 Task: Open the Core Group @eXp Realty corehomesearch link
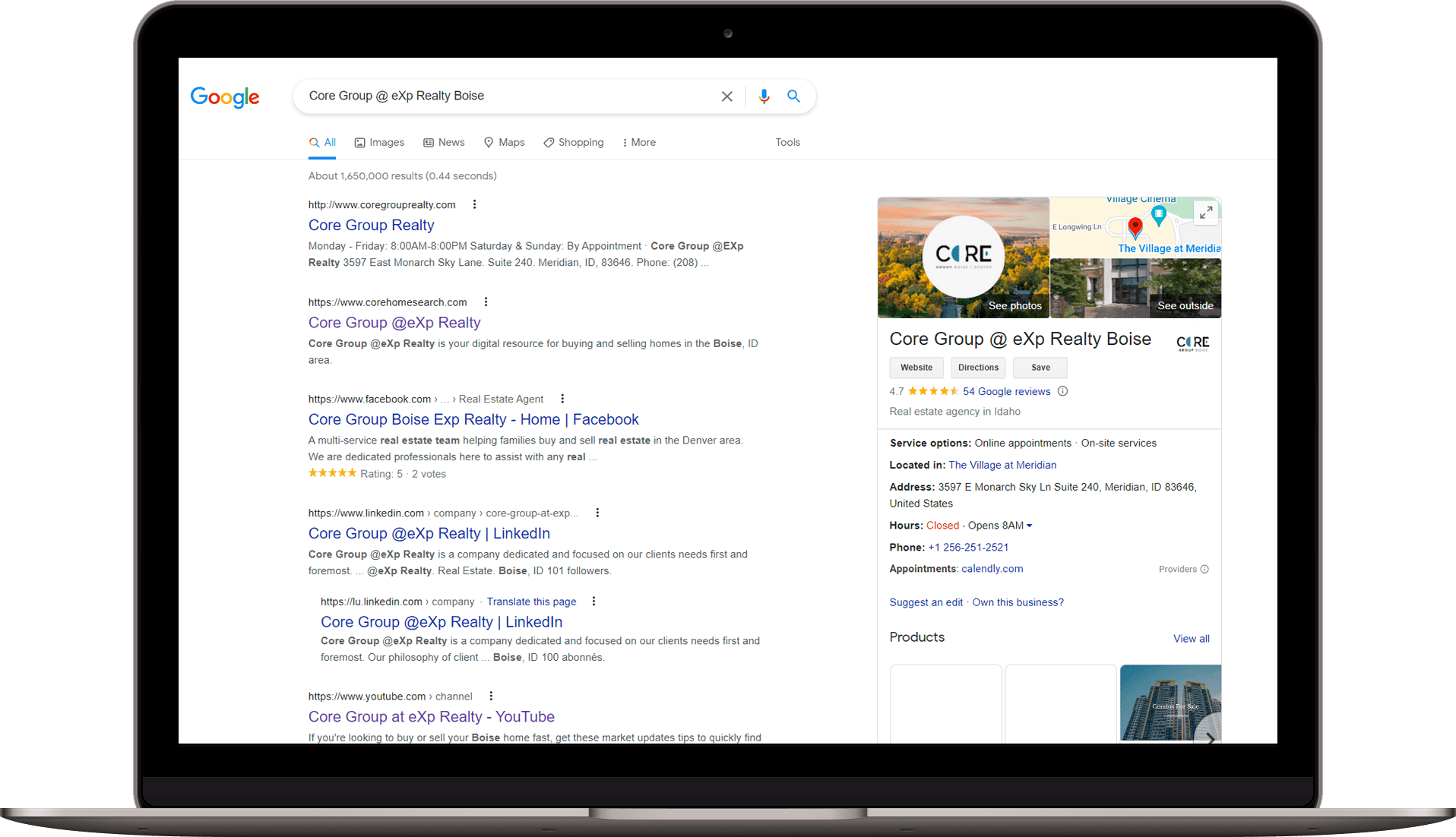(x=394, y=322)
